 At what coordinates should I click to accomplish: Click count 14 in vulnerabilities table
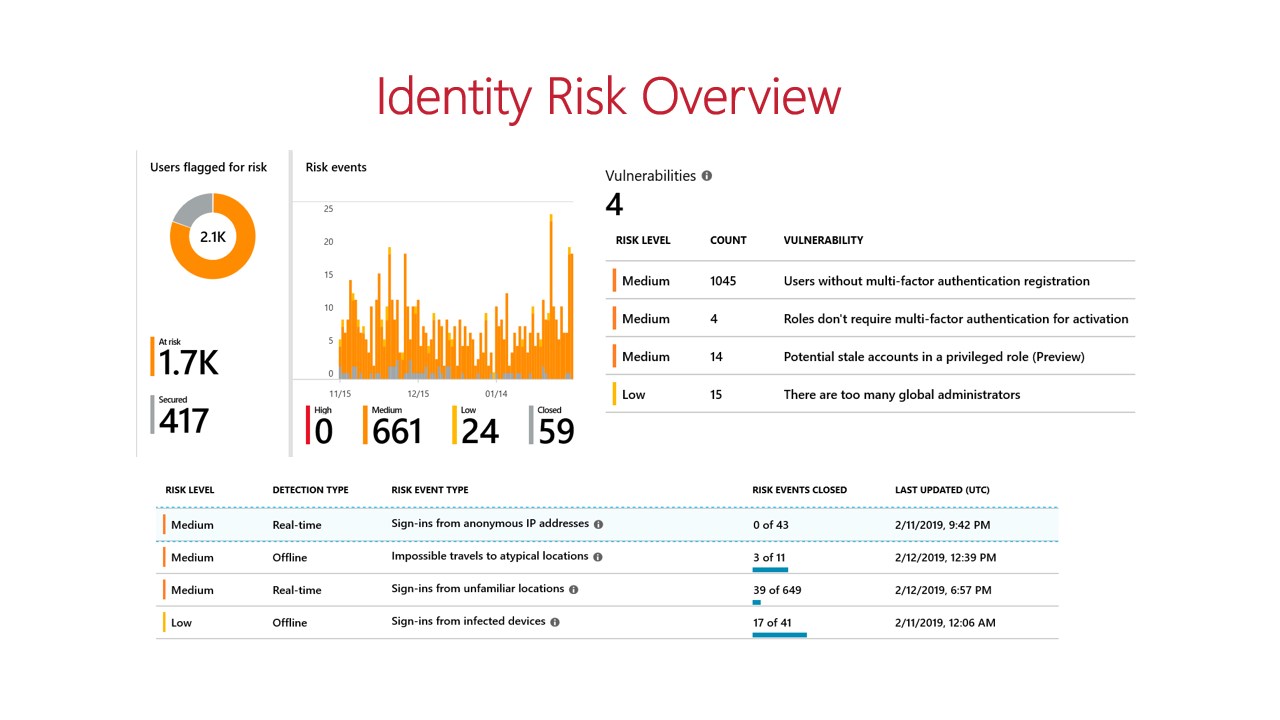point(716,357)
